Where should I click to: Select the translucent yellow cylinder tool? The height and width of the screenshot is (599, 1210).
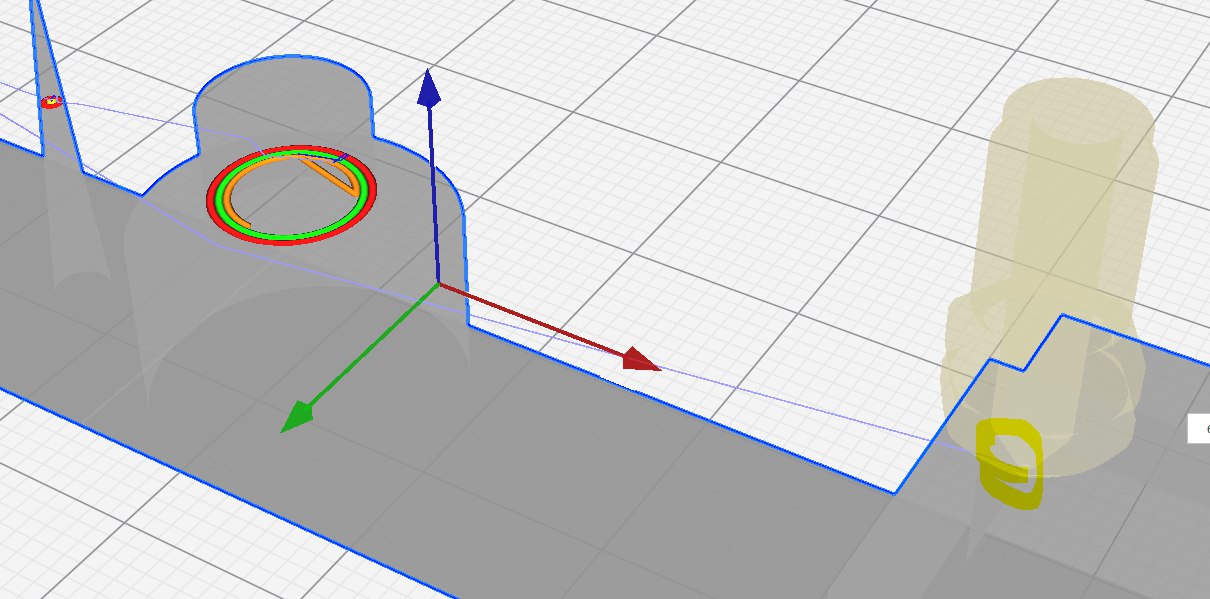point(1050,275)
